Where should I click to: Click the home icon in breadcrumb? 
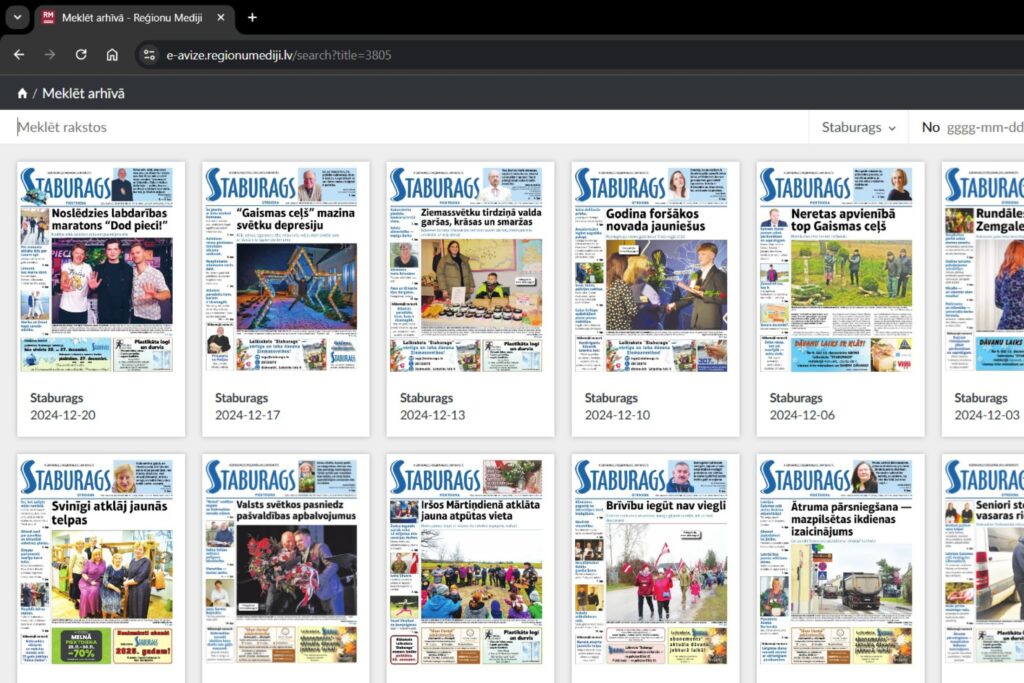click(22, 93)
